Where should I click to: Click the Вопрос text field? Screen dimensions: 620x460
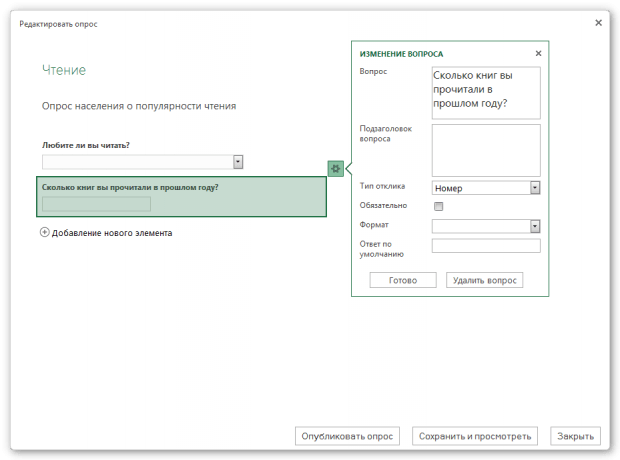coord(486,93)
